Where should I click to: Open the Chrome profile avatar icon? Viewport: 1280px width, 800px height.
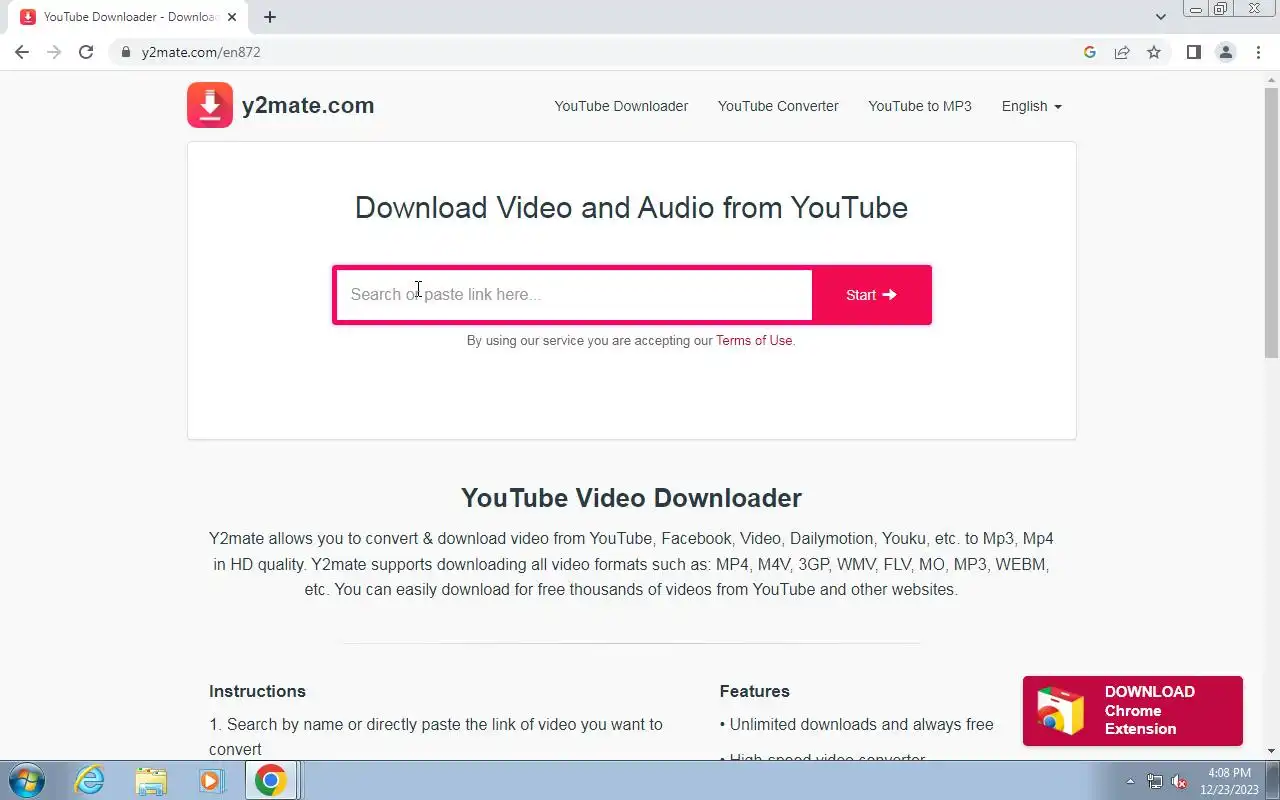(x=1225, y=52)
